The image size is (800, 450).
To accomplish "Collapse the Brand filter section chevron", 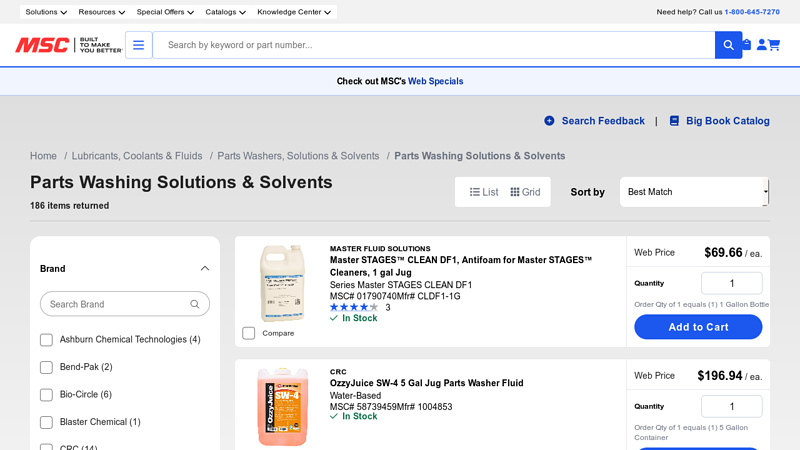I will [205, 268].
